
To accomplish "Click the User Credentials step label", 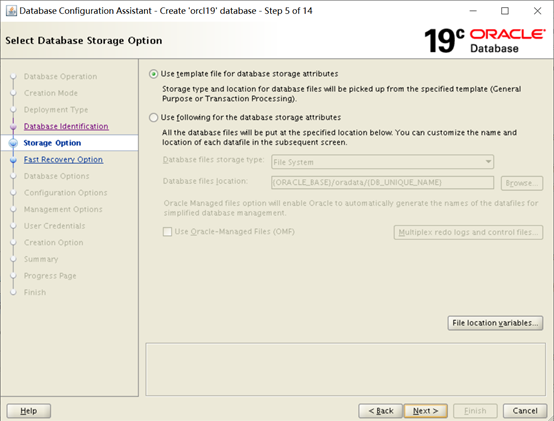I will tap(54, 226).
